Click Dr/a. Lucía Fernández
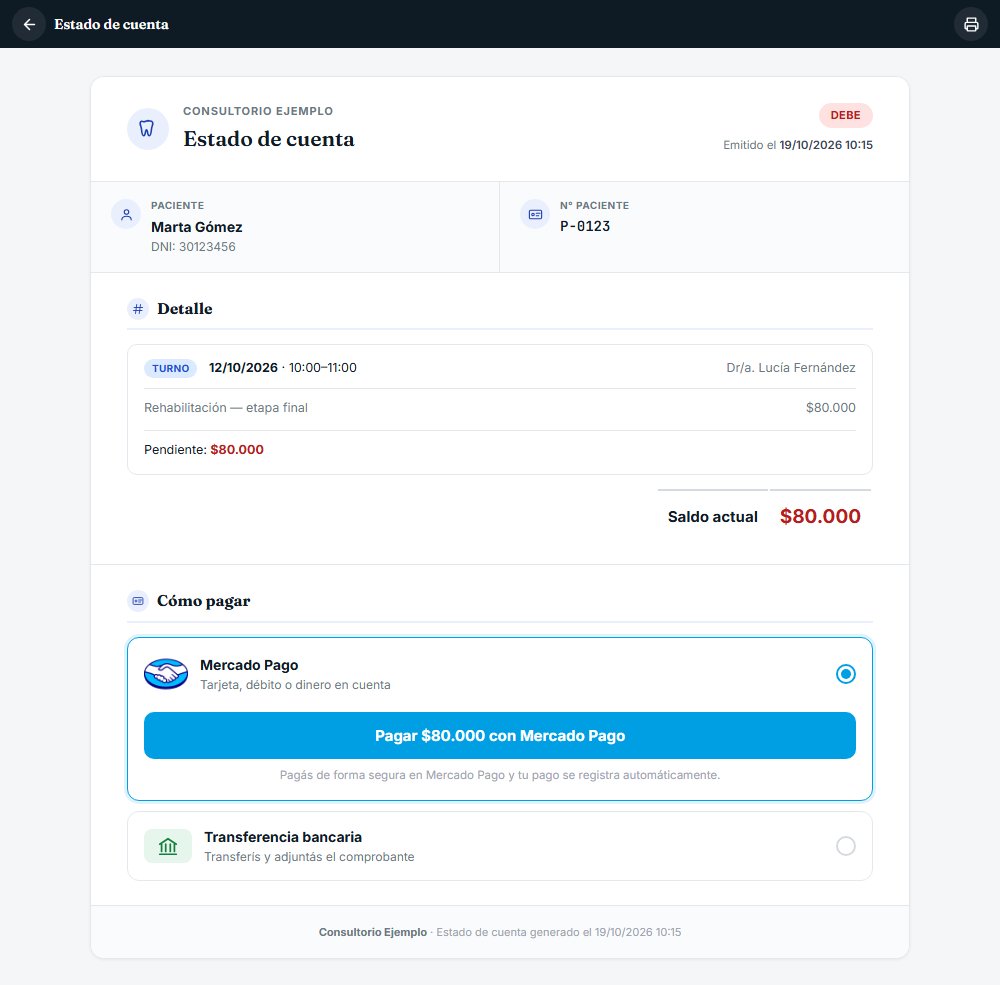This screenshot has height=985, width=1000. tap(791, 367)
